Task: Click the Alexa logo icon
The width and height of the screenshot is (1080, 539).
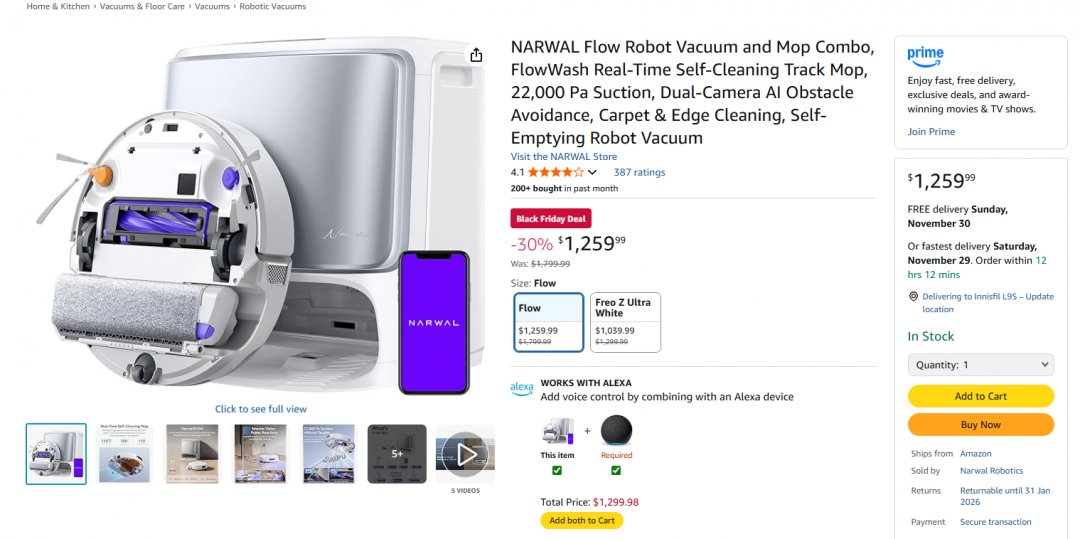Action: point(521,389)
